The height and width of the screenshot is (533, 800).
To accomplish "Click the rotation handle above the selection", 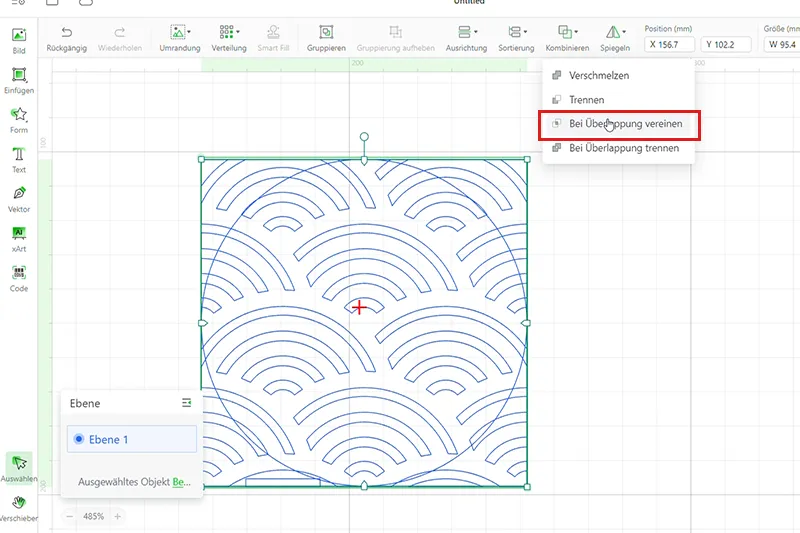I will click(364, 137).
